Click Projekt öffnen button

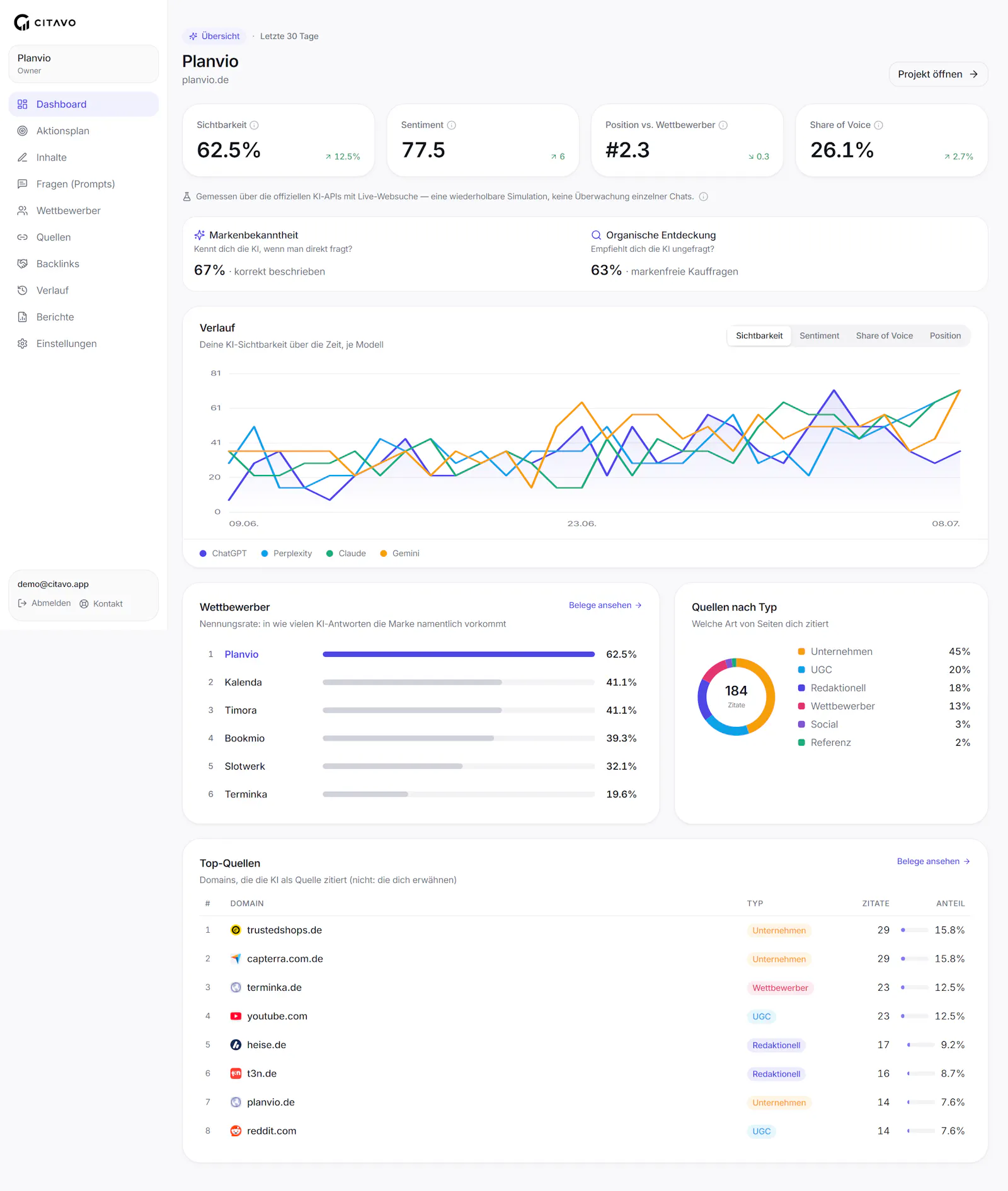click(x=938, y=74)
